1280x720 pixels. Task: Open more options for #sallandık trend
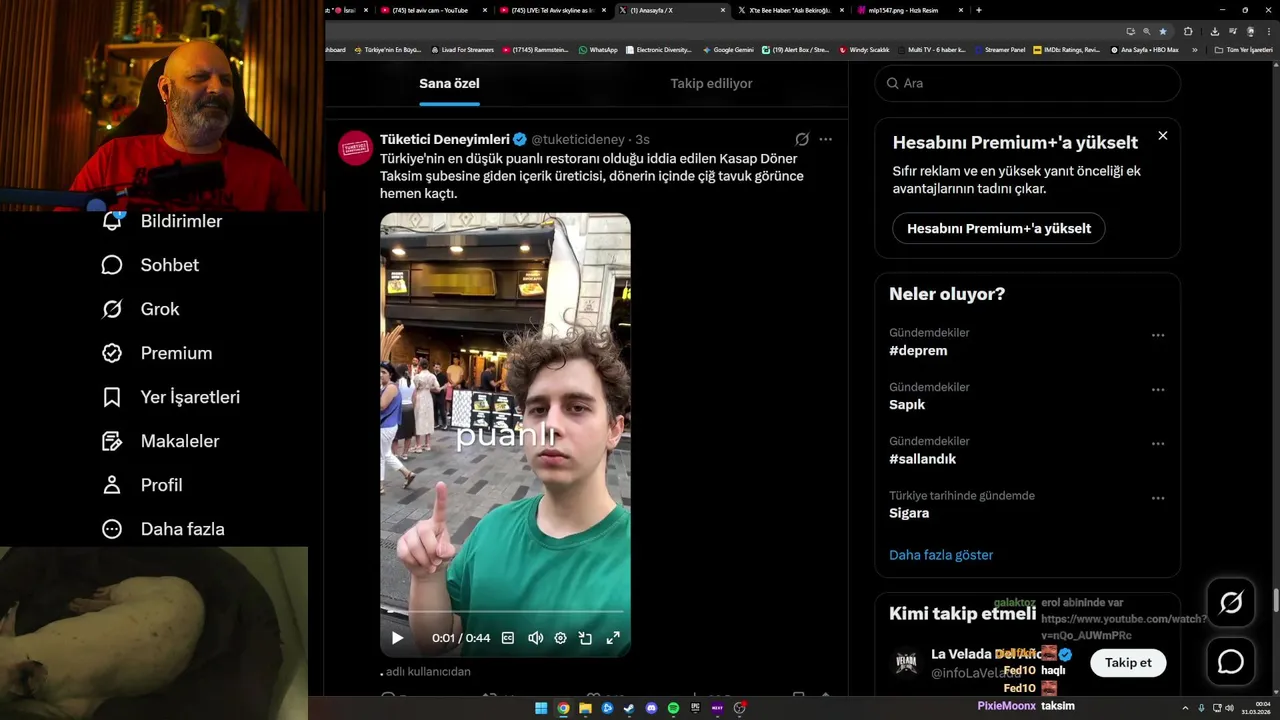[x=1158, y=444]
